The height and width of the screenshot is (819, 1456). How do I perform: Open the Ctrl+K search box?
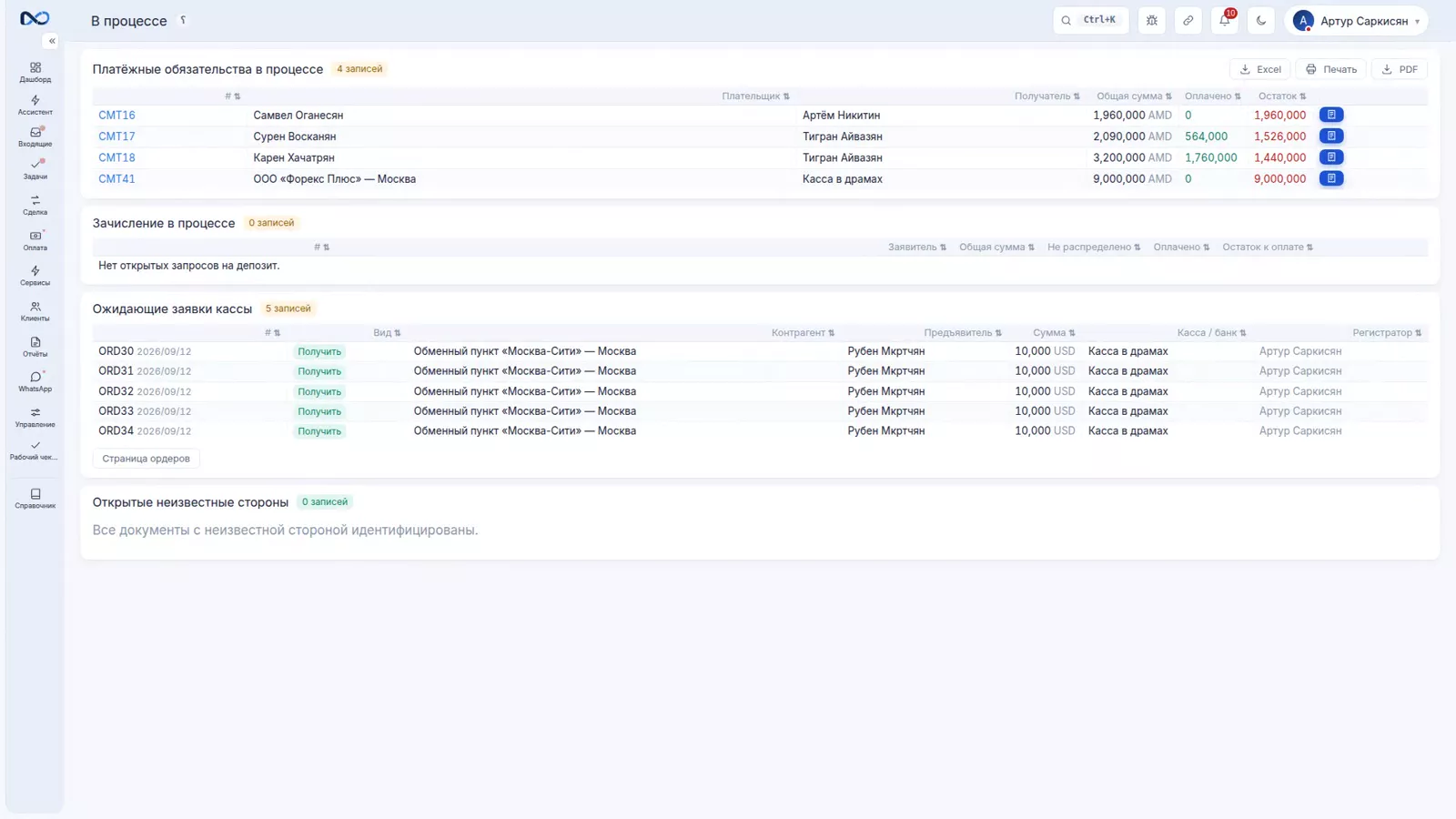pyautogui.click(x=1090, y=20)
